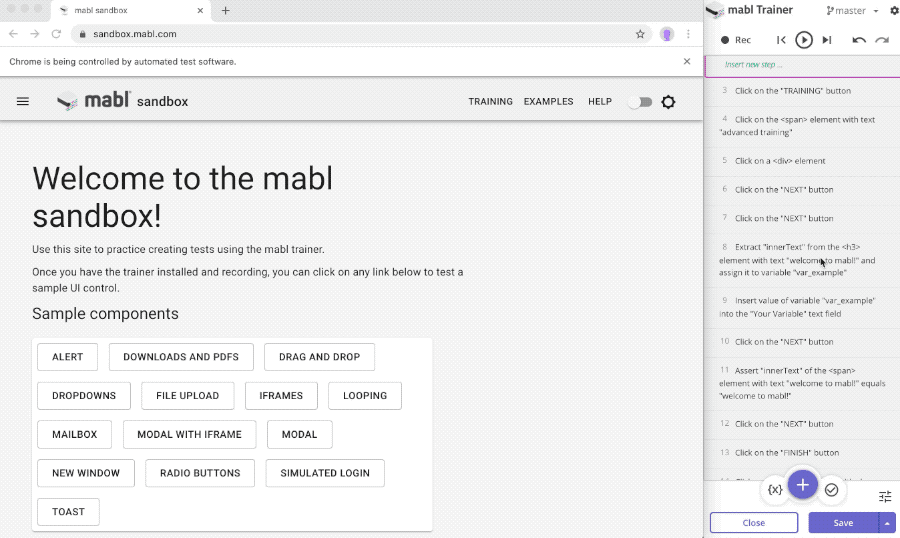Open the DRAG AND DROP component

pyautogui.click(x=319, y=357)
